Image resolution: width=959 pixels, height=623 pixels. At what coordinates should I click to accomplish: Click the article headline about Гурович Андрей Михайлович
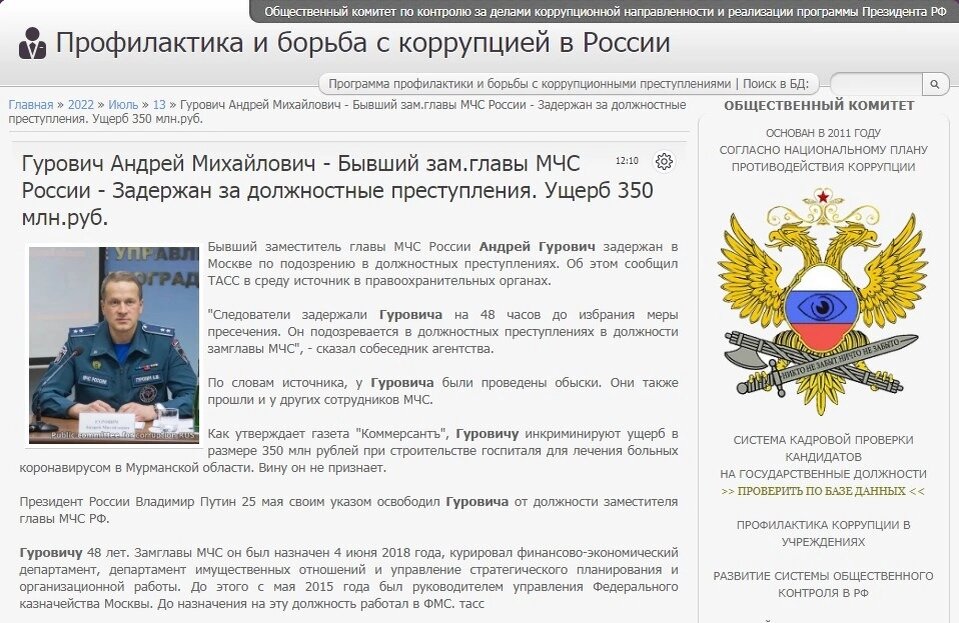click(x=337, y=190)
